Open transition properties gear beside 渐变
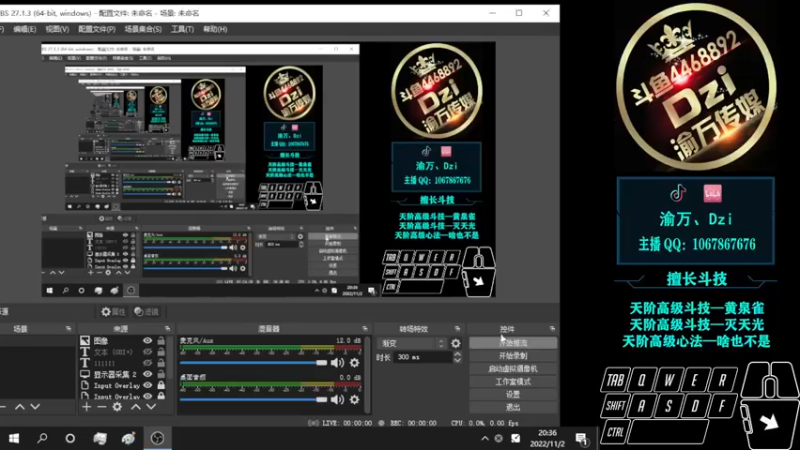This screenshot has height=450, width=800. (x=456, y=343)
